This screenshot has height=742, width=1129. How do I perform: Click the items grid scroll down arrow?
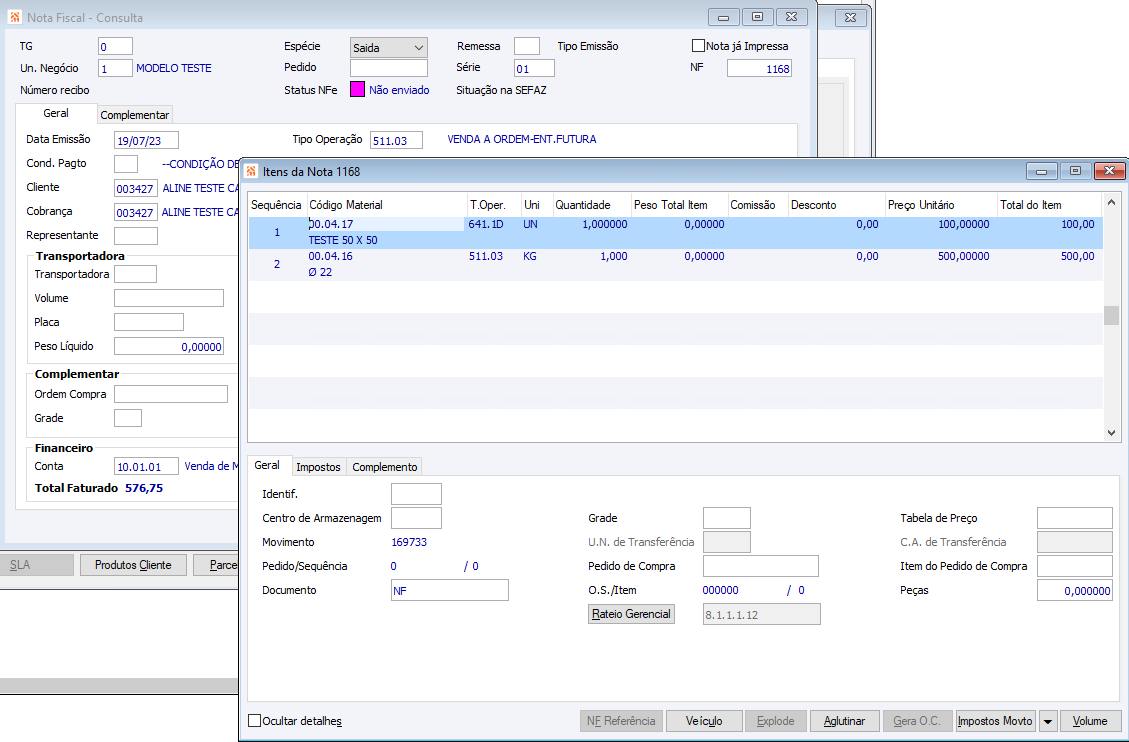coord(1111,433)
